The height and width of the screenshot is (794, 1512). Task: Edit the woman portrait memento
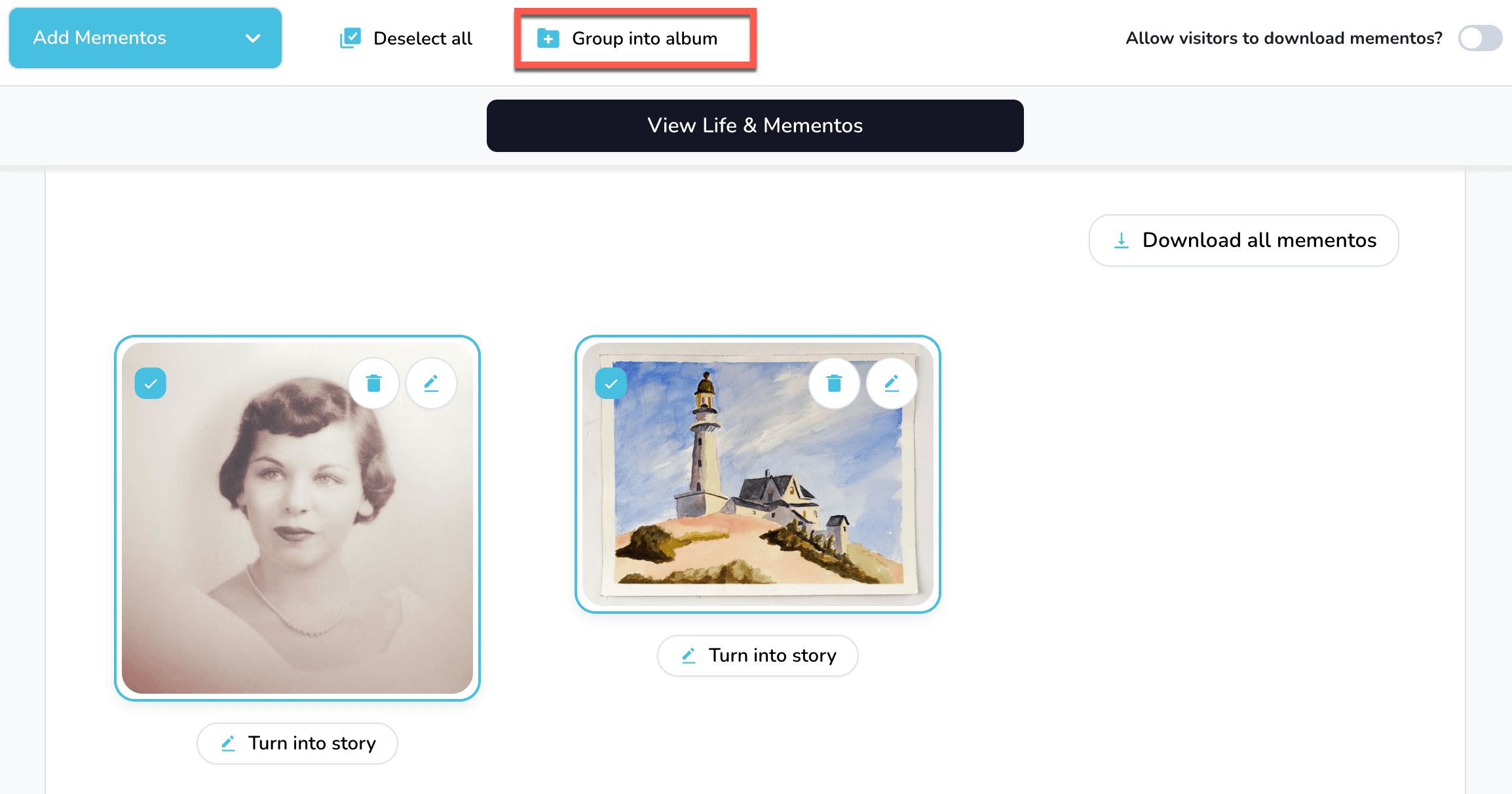point(431,383)
